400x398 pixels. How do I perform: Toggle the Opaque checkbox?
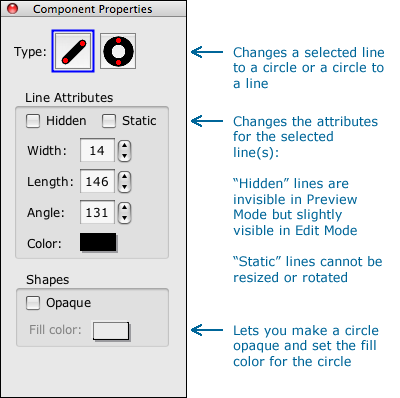coord(33,303)
